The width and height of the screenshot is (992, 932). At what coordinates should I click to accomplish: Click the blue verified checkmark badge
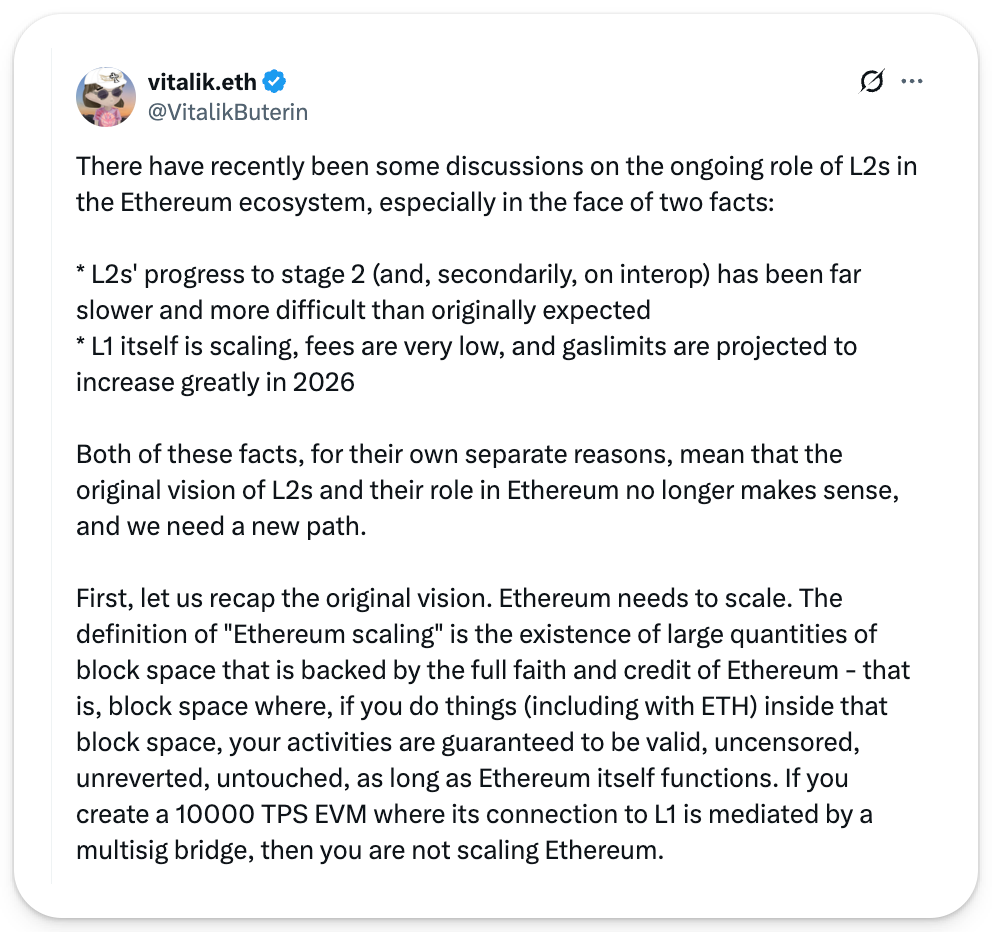click(276, 82)
